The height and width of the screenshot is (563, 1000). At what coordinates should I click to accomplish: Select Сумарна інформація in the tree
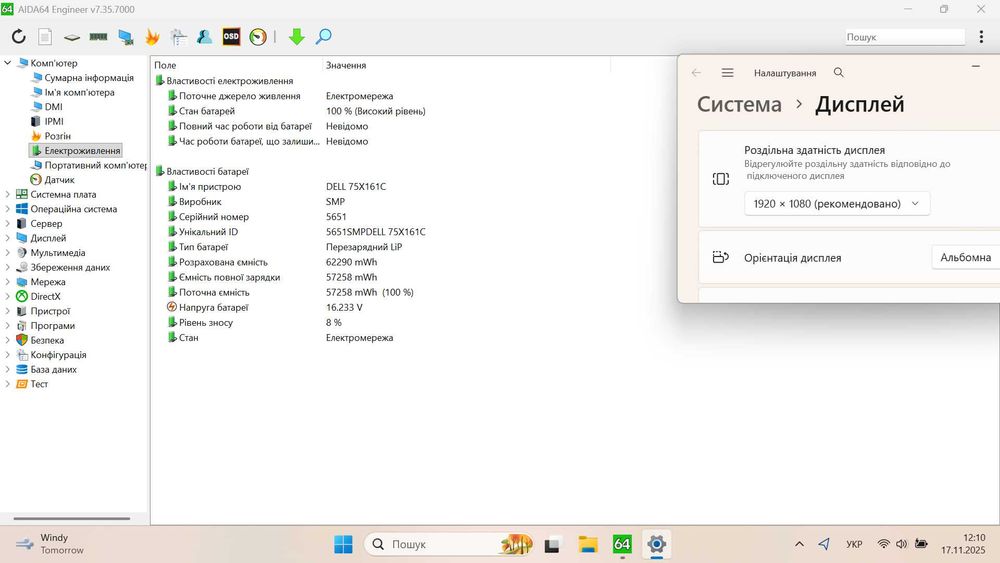(89, 78)
